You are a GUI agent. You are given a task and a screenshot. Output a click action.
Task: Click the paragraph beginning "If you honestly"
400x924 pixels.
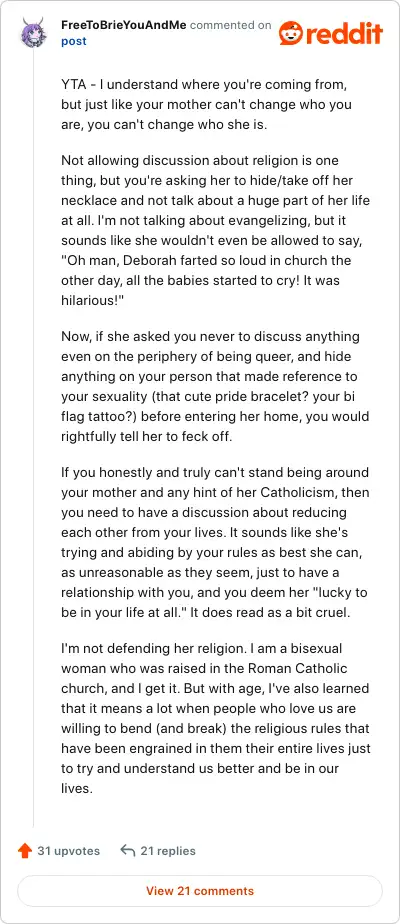click(216, 542)
